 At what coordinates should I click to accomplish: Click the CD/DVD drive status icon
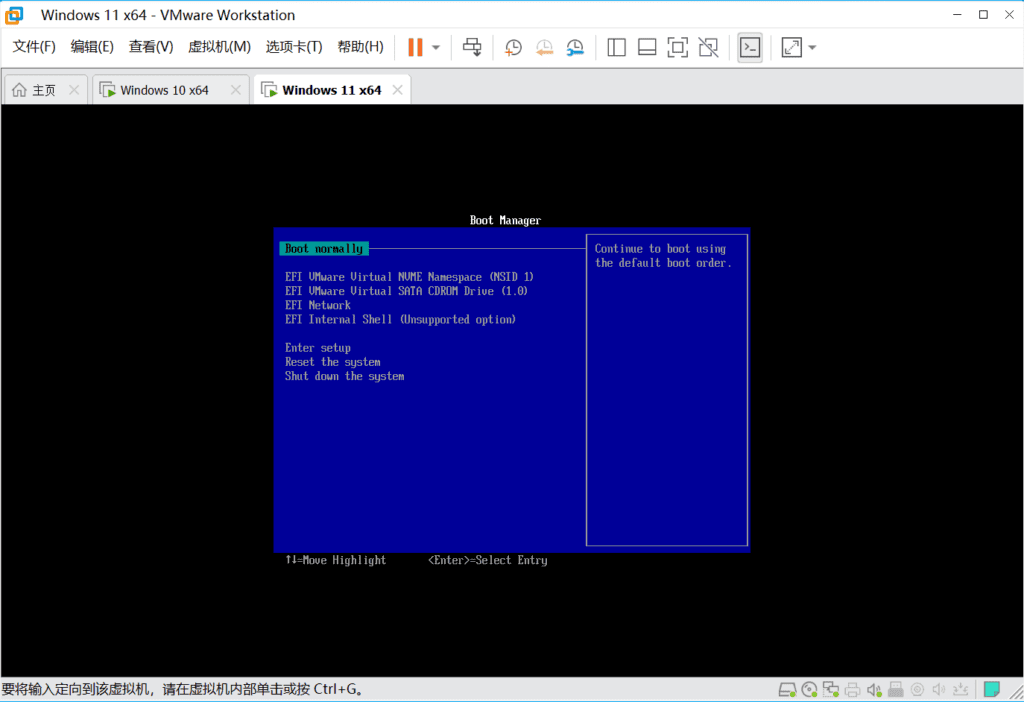click(809, 690)
